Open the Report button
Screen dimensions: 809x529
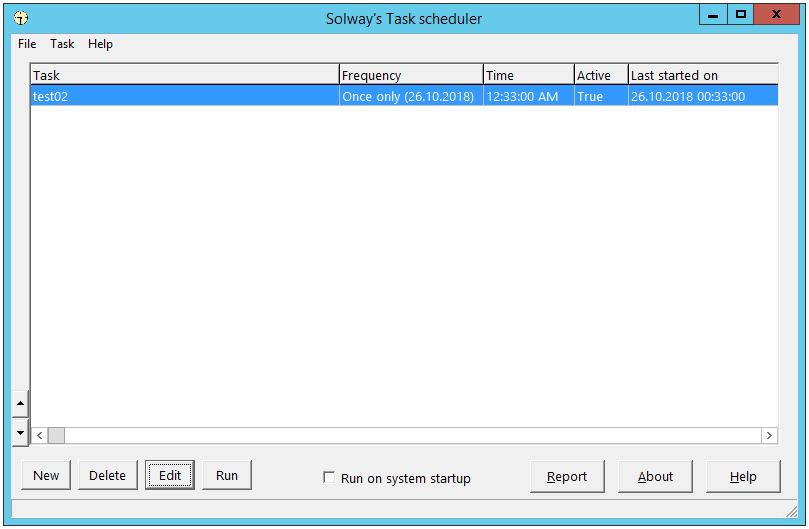[567, 477]
